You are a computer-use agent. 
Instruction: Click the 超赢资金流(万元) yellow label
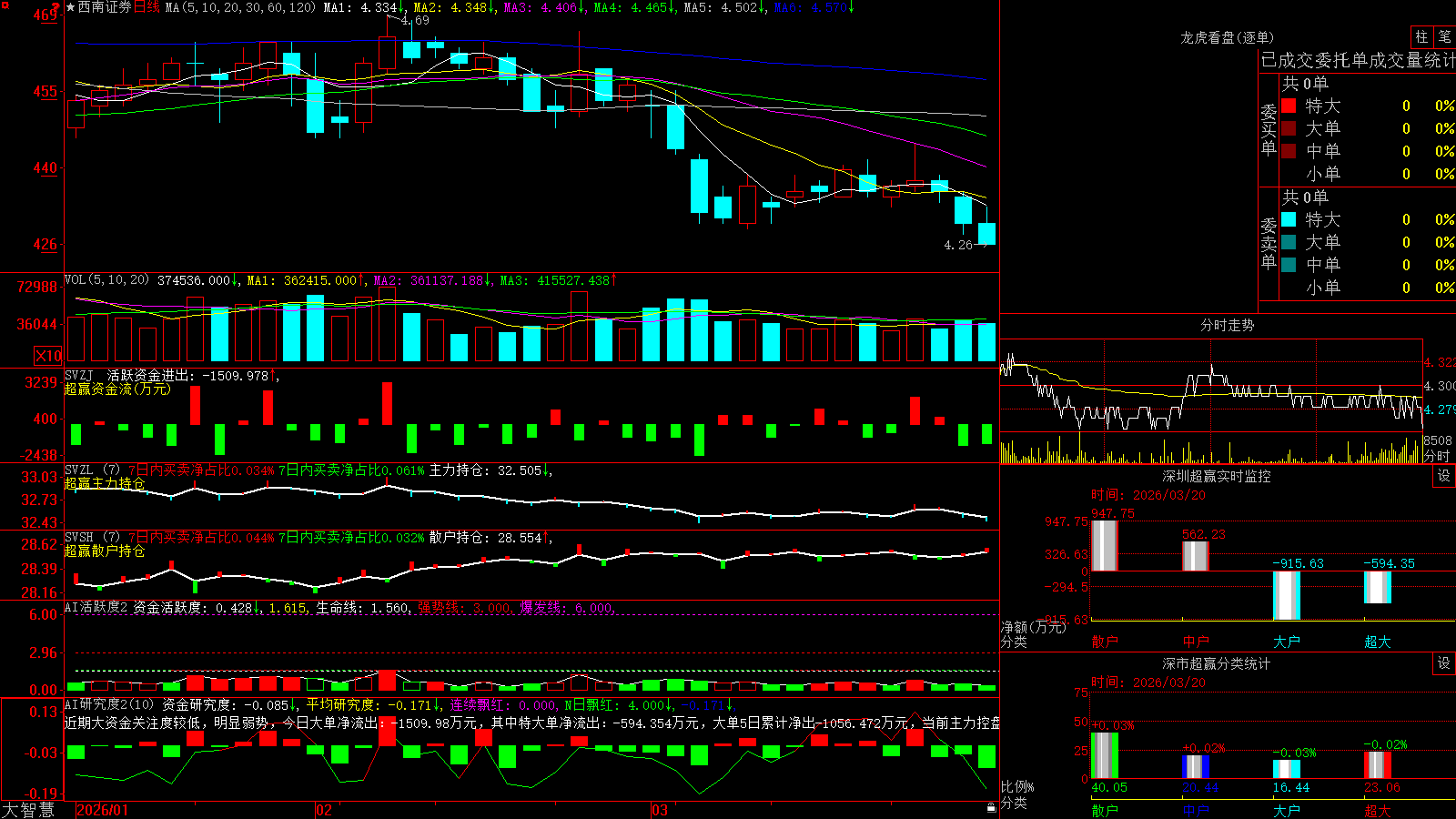(x=117, y=389)
